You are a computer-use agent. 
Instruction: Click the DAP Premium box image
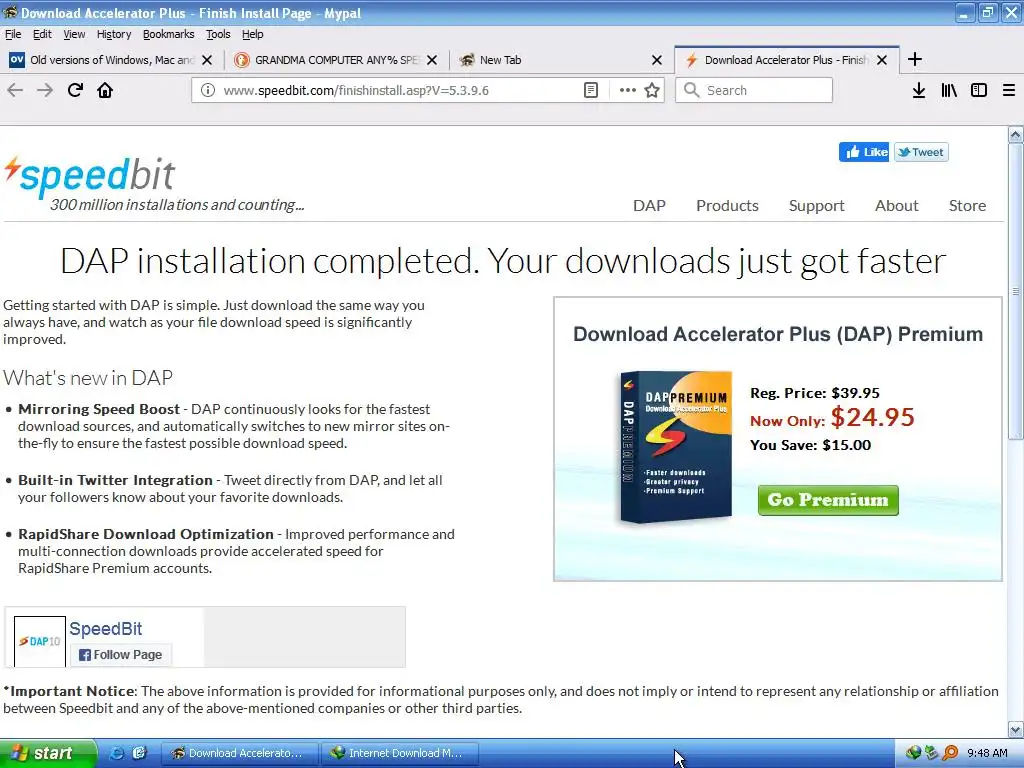tap(676, 447)
